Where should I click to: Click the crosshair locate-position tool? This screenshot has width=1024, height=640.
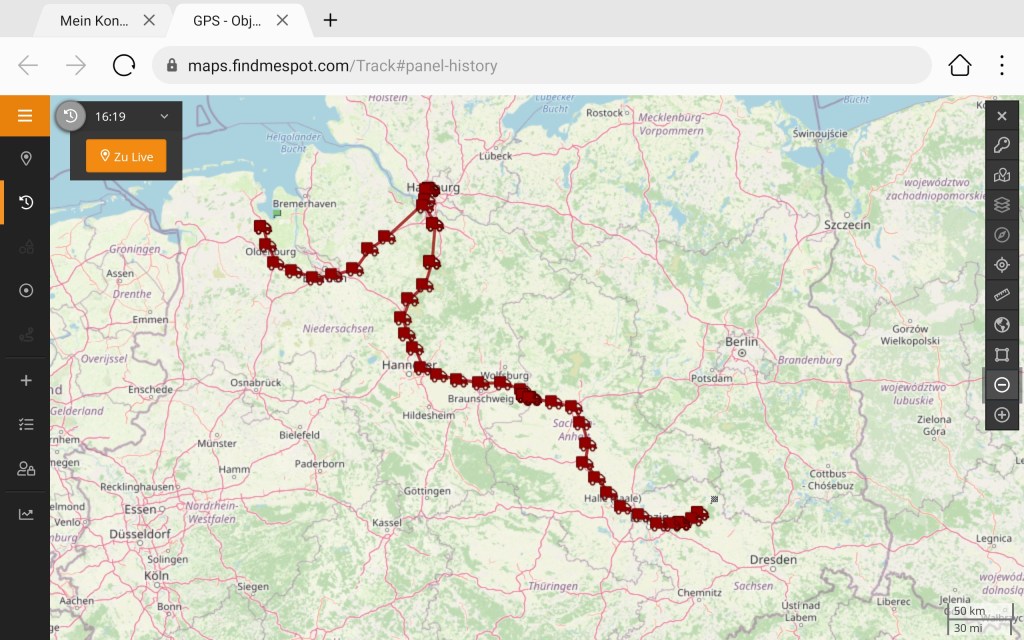click(1002, 265)
